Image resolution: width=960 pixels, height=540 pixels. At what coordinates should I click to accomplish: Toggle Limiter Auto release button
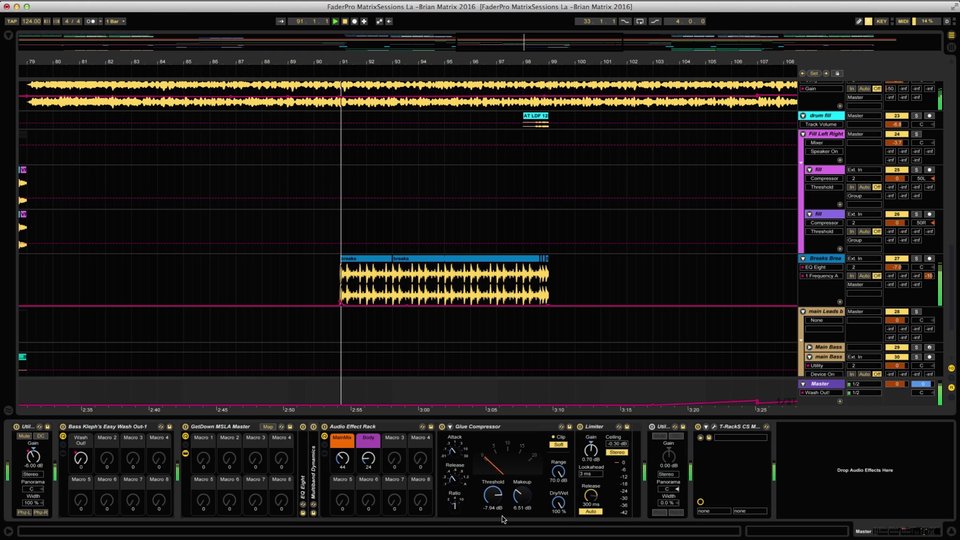[590, 512]
